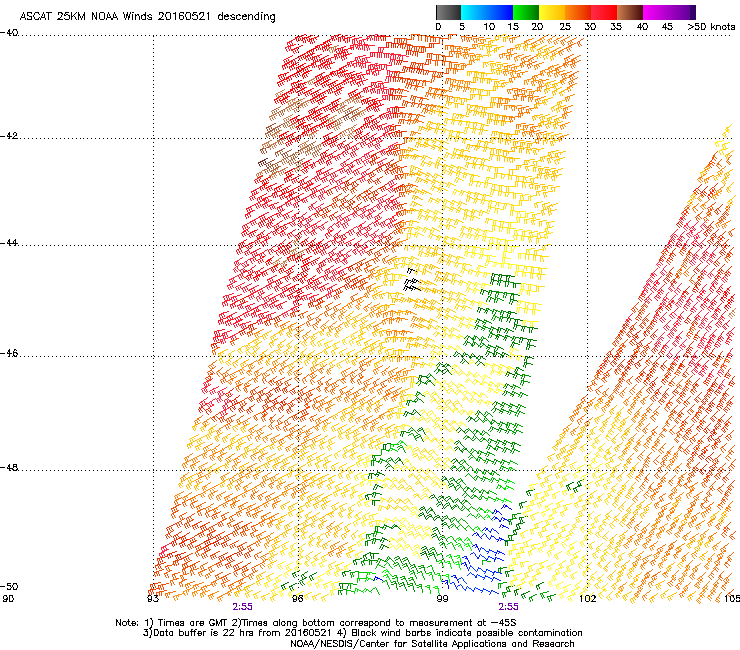Click the '2:55' time label near longitude 96

[x=243, y=607]
